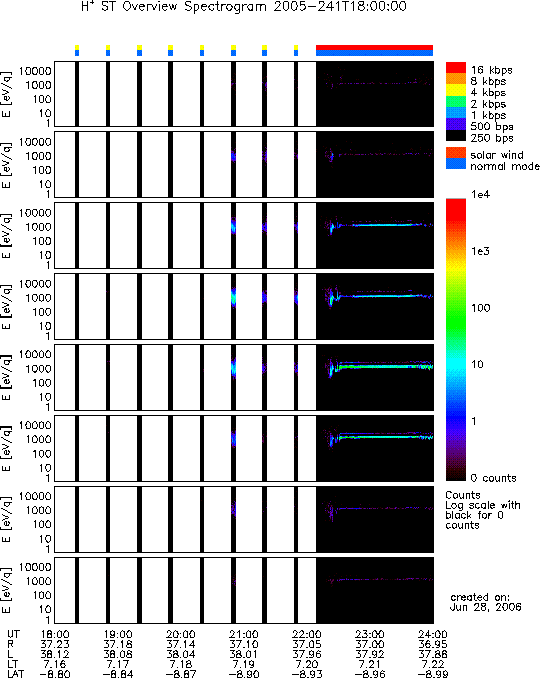Click the R value '37.18'
Screen dimensions: 540x678
click(118, 644)
